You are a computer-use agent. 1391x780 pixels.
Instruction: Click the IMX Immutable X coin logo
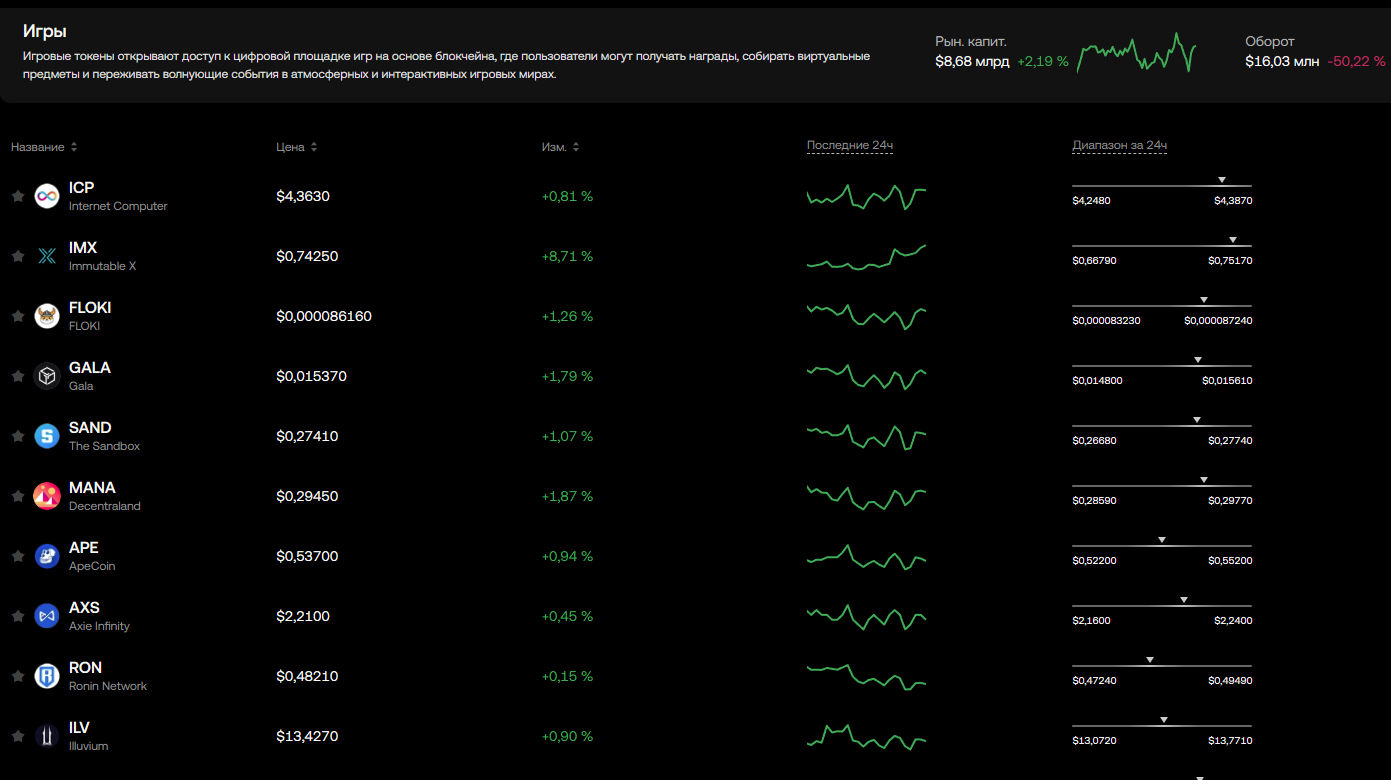(x=47, y=256)
